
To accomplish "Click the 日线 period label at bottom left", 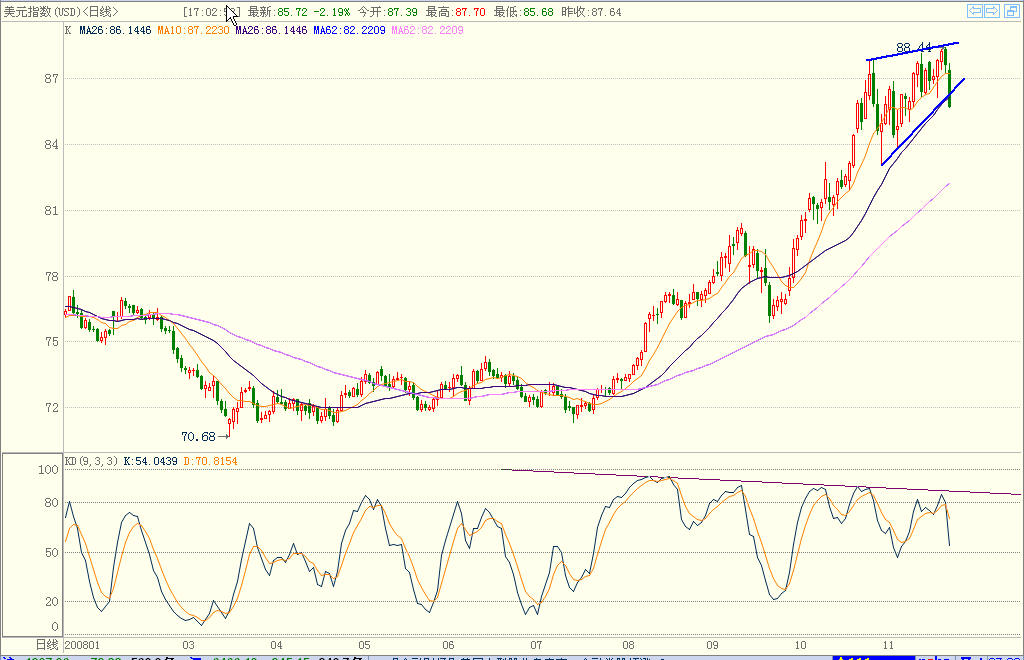I will [x=48, y=644].
